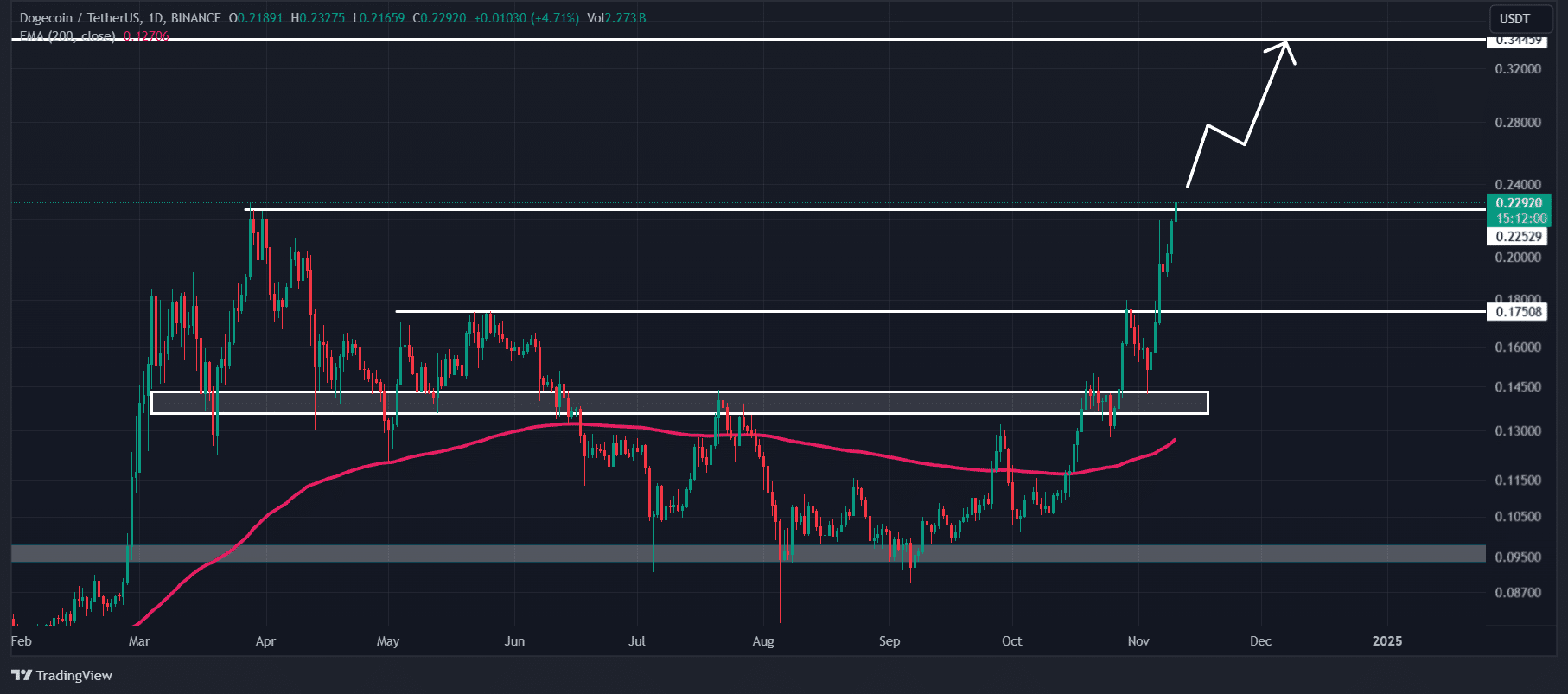1568x694 pixels.
Task: Click the 0.14500 price axis value
Action: click(1518, 386)
